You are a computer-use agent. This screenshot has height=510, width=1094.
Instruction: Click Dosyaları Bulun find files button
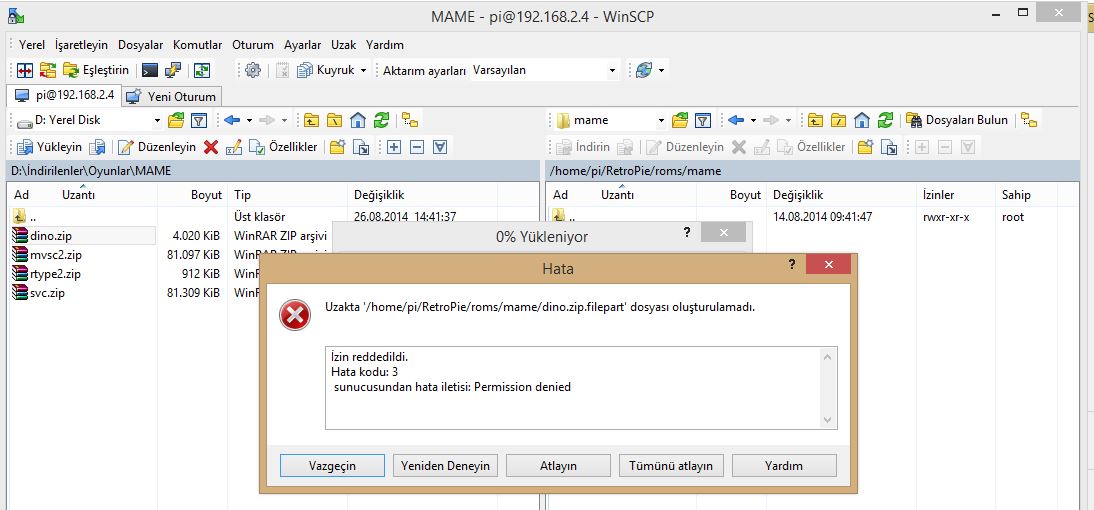[957, 121]
